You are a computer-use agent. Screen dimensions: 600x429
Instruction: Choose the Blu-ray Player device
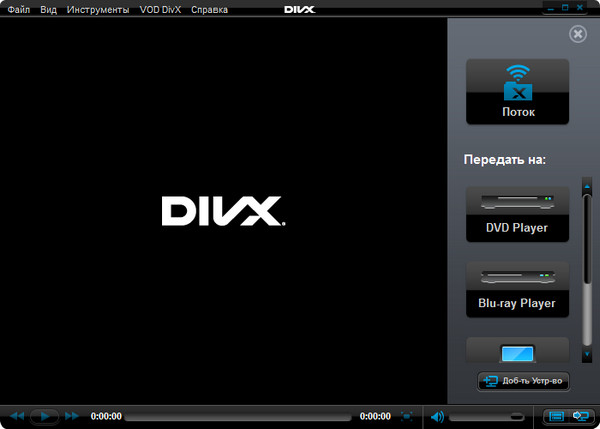point(517,289)
